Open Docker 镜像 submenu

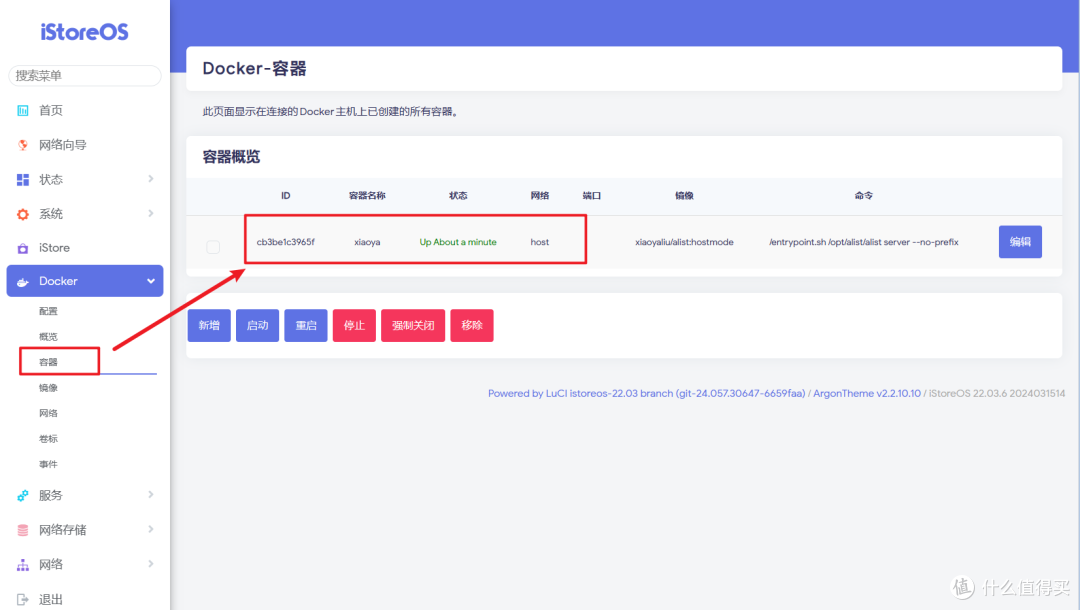[48, 388]
